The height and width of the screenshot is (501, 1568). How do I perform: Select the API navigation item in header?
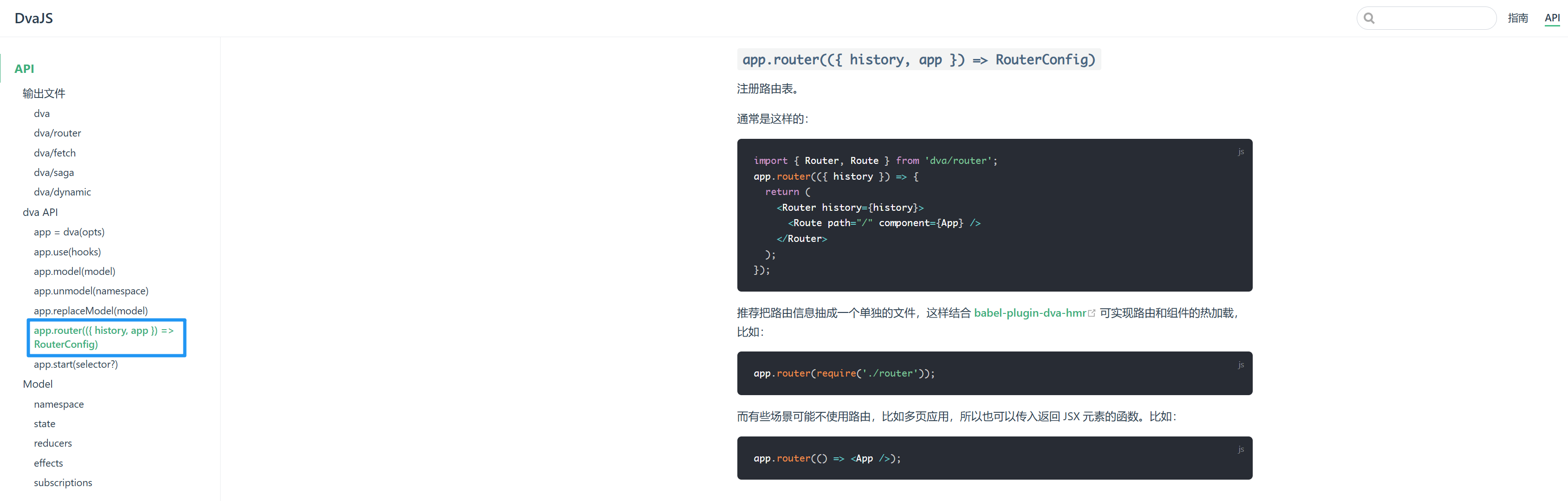pos(1552,18)
